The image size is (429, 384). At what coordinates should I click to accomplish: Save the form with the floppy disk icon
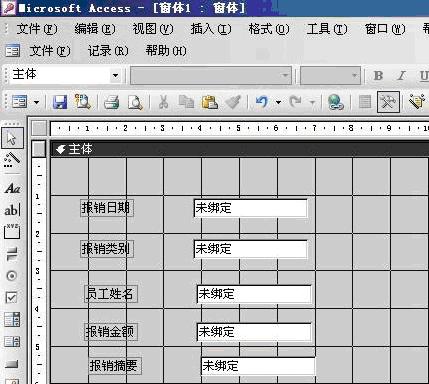[60, 102]
